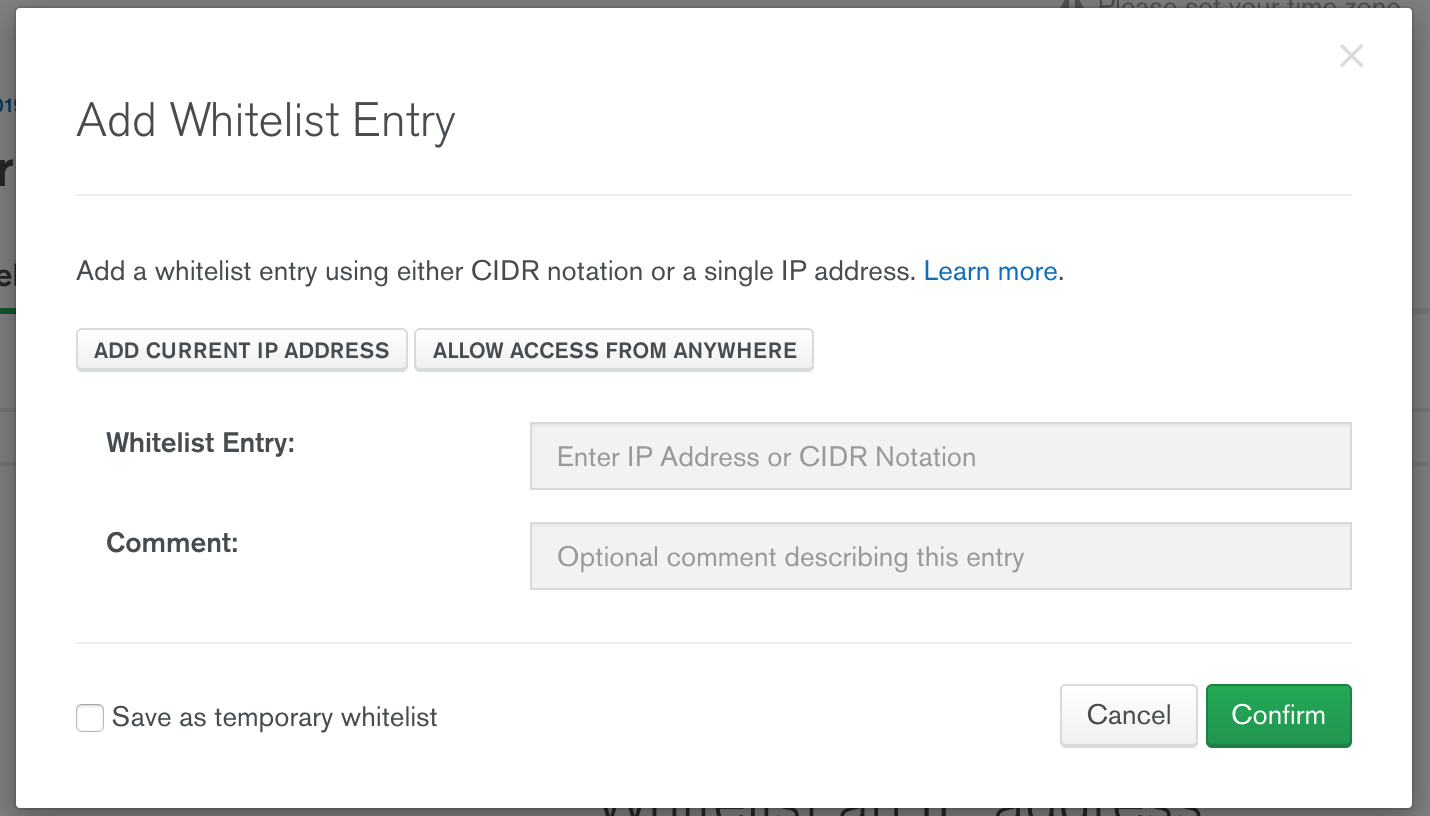The image size is (1430, 816).
Task: Open the Learn more link
Action: pos(990,271)
